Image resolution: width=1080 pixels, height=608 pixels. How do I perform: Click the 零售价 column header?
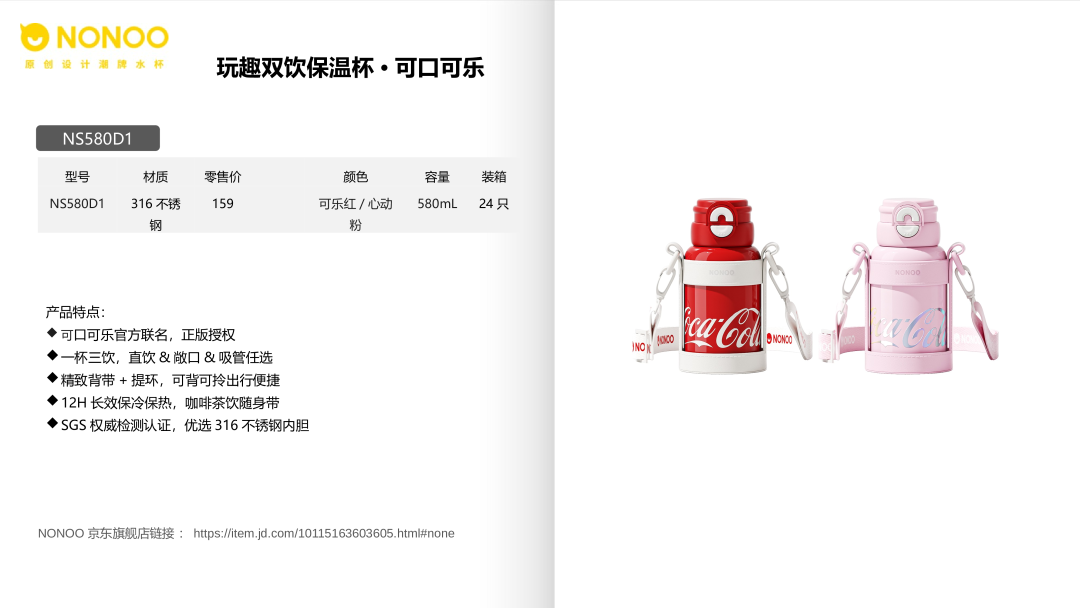coord(222,177)
